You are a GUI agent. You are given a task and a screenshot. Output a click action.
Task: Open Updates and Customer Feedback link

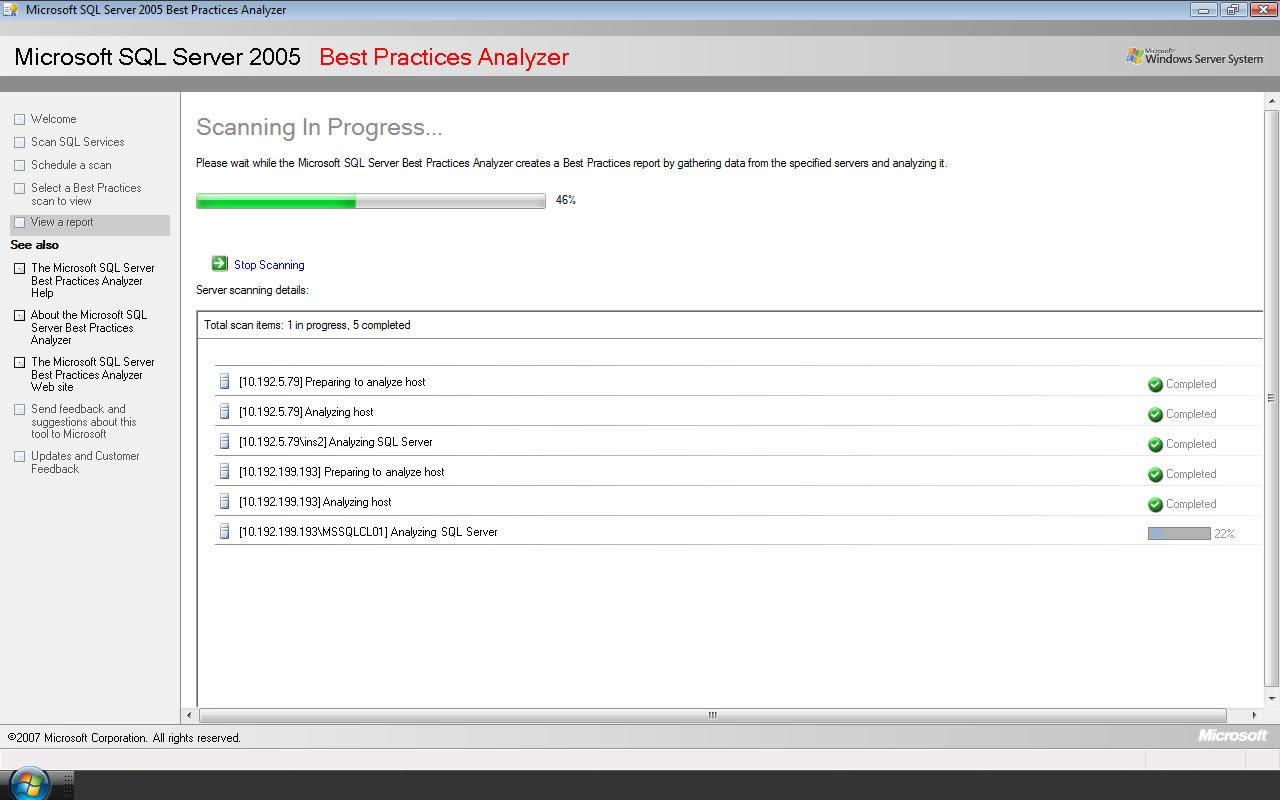click(85, 462)
